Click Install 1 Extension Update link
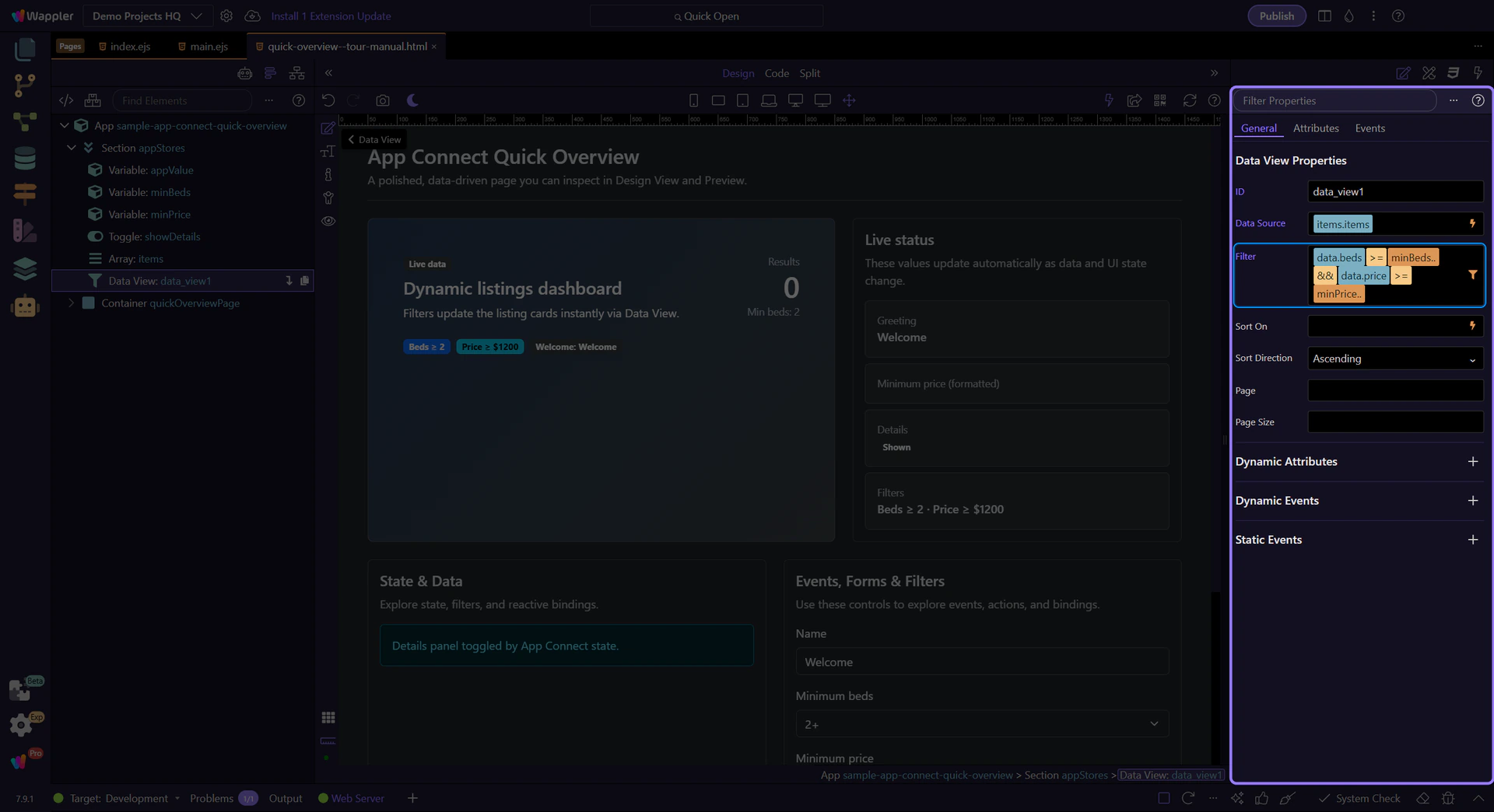Viewport: 1494px width, 812px height. point(331,16)
